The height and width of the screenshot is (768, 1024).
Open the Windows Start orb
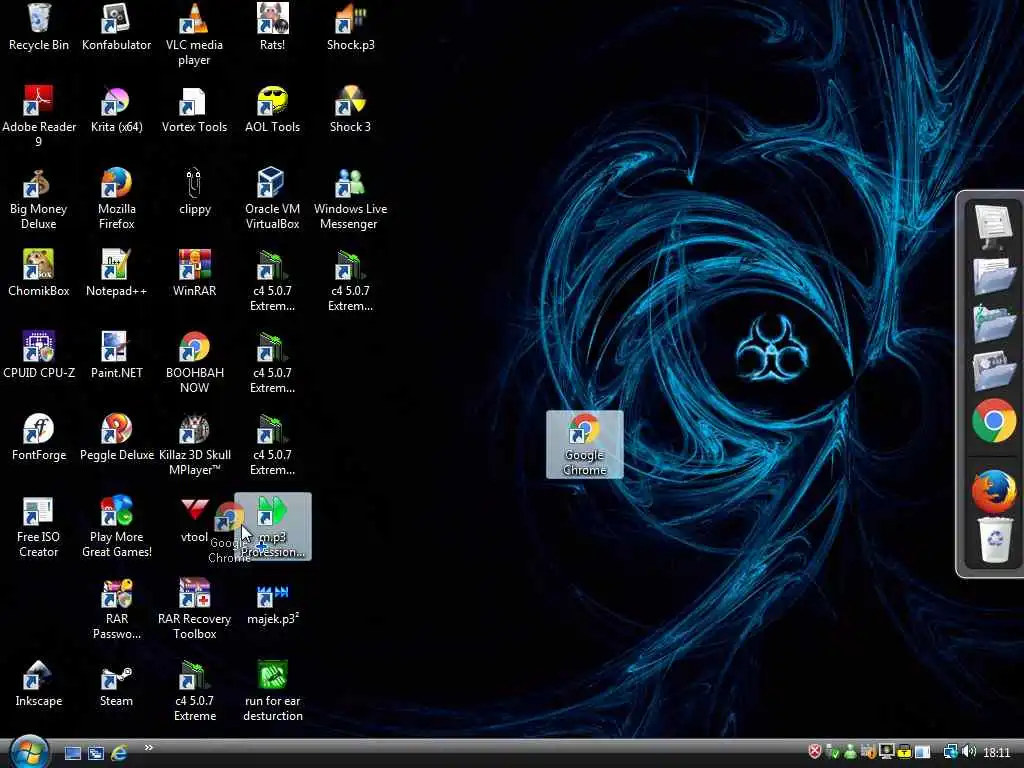pyautogui.click(x=29, y=752)
